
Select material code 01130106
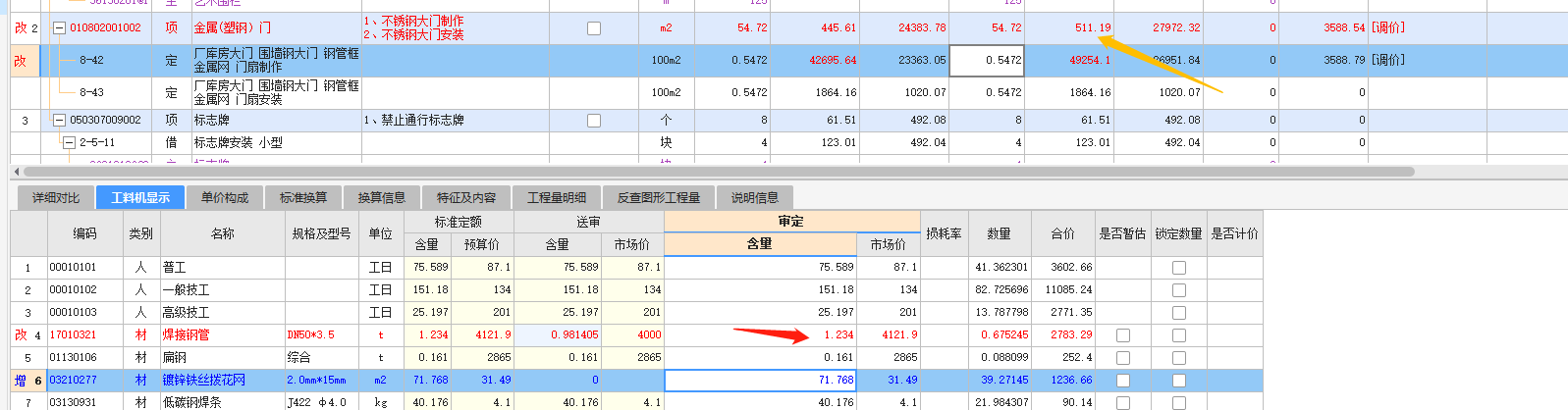coord(74,358)
